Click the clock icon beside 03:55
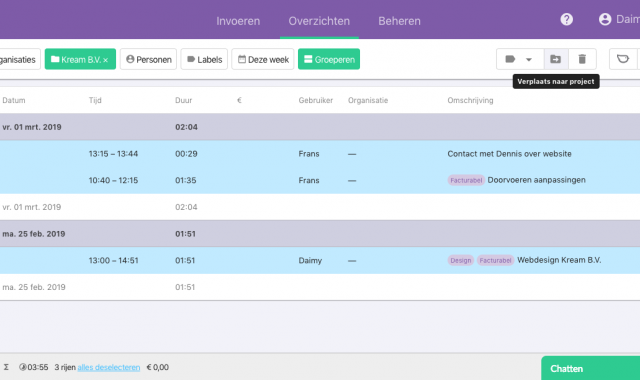The image size is (640, 380). (22, 367)
